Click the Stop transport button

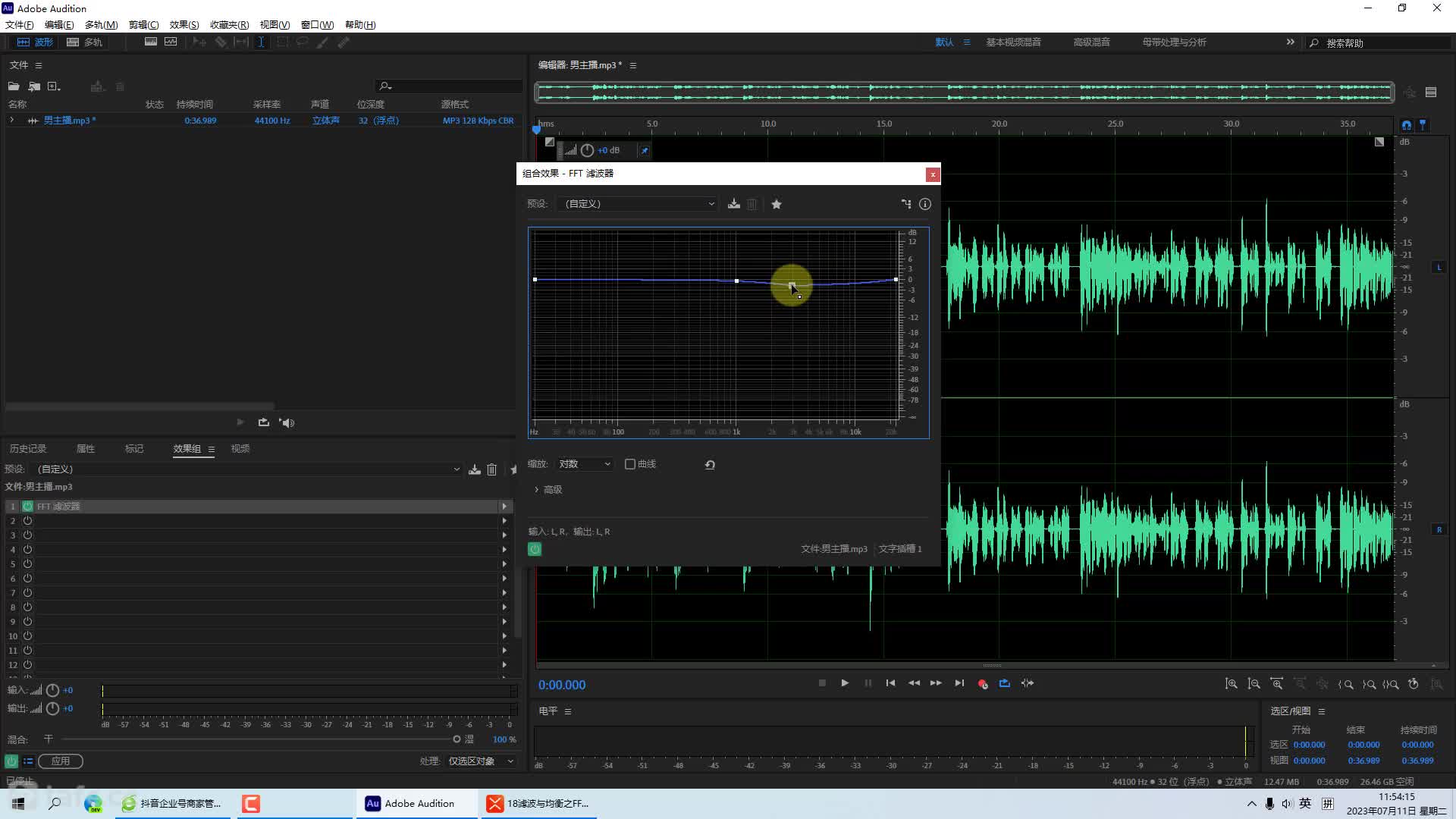pos(822,683)
